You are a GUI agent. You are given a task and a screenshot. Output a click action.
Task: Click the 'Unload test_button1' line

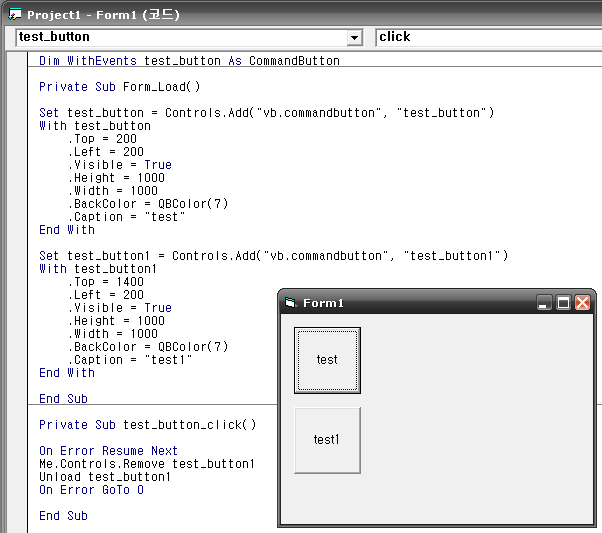tap(105, 477)
